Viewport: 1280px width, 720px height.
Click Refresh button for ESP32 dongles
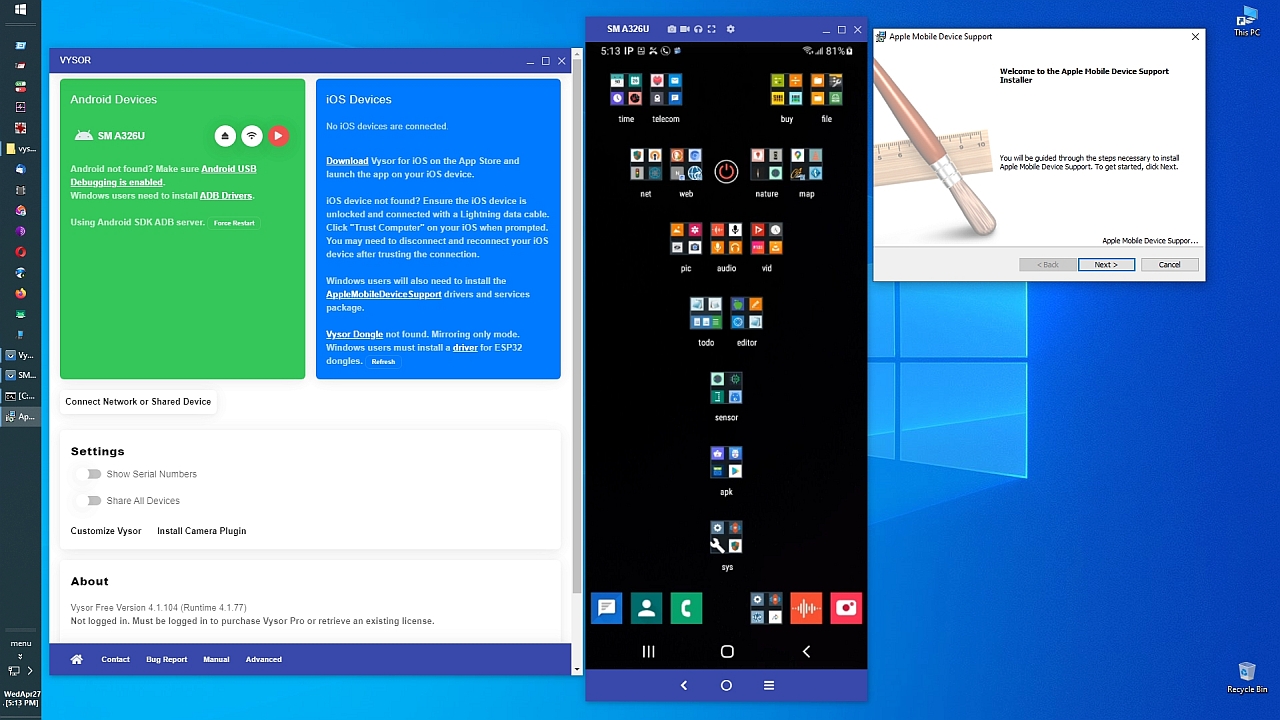coord(383,362)
